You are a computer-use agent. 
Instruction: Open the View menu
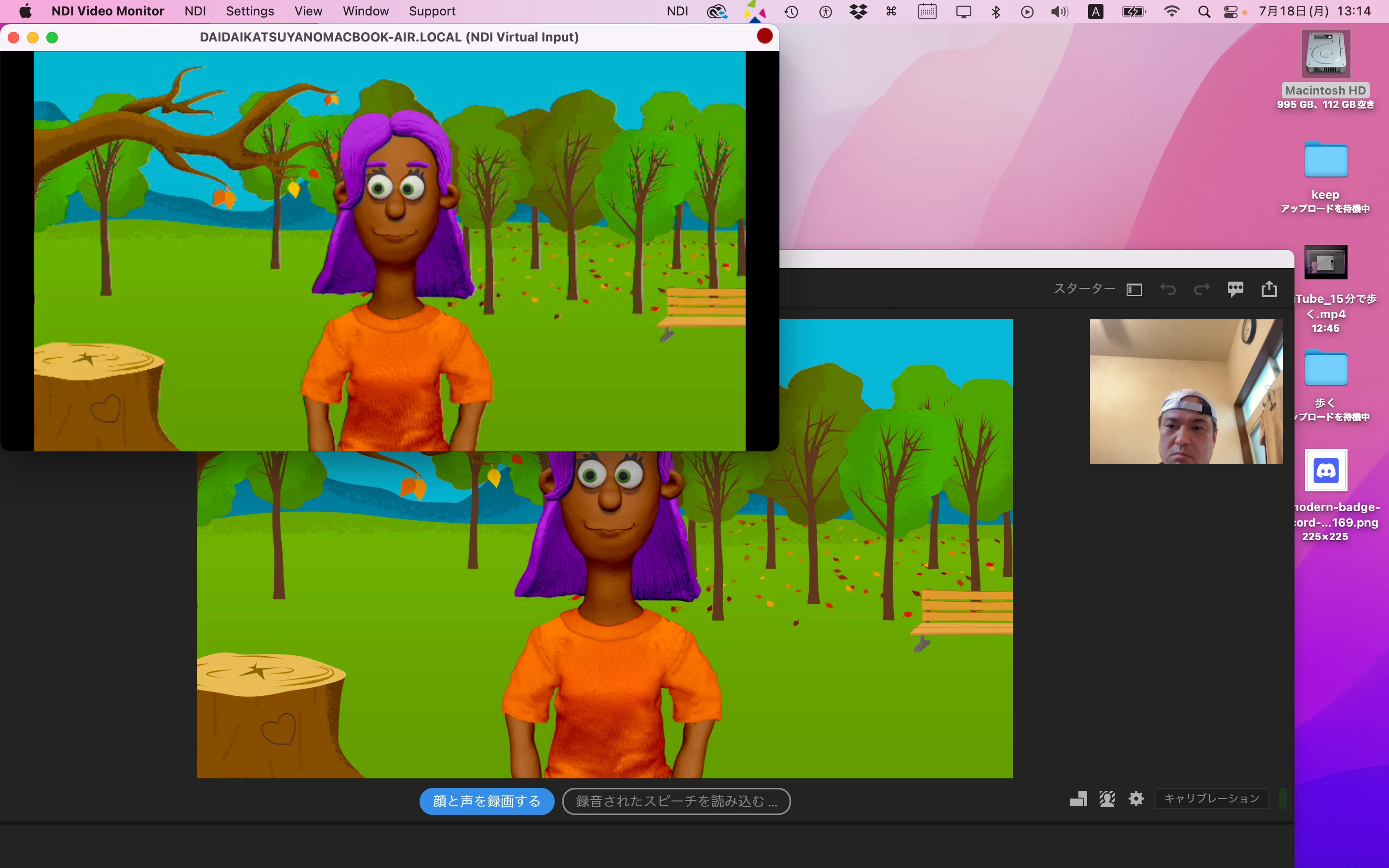[x=308, y=11]
